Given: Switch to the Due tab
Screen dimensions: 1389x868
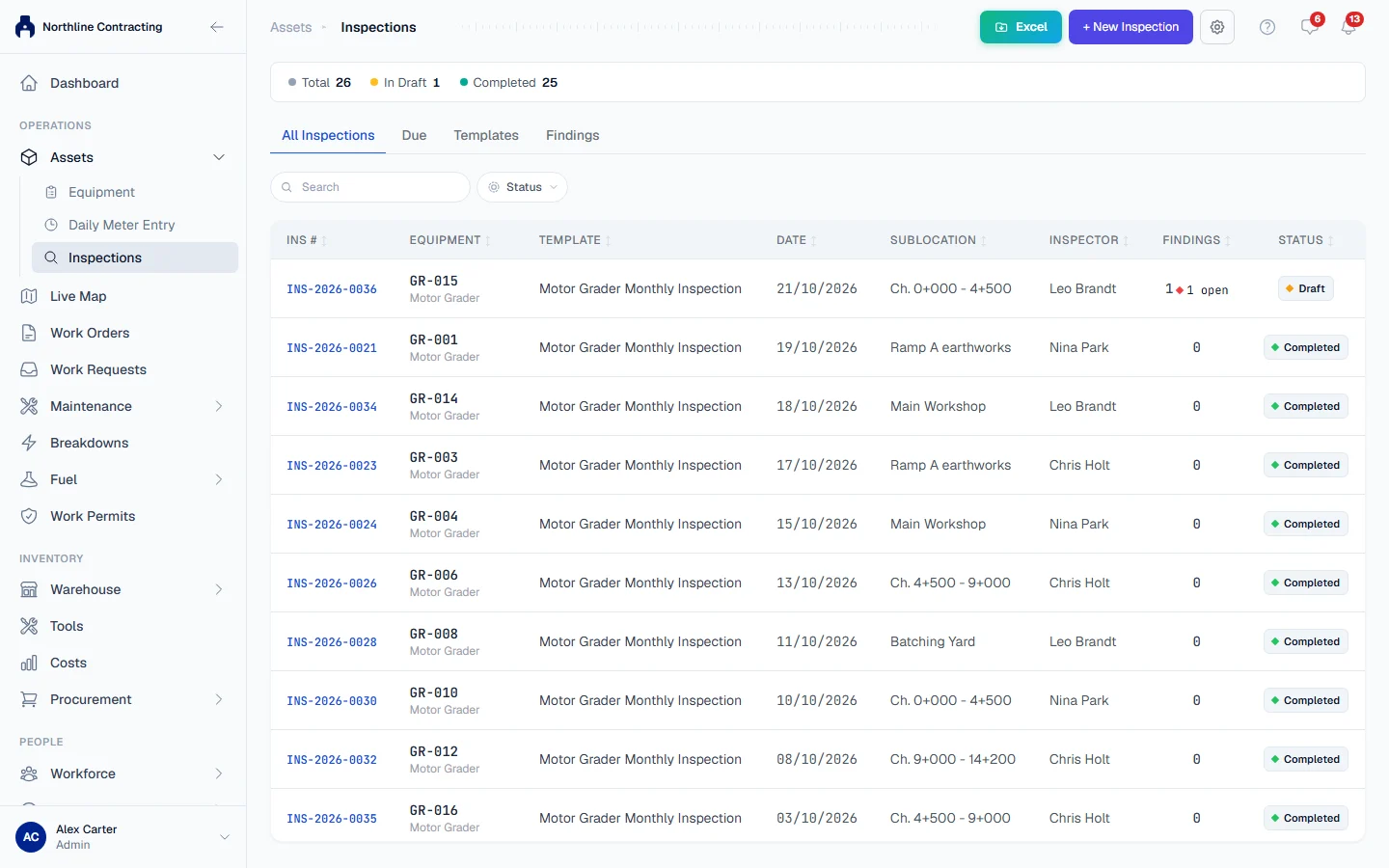Looking at the screenshot, I should (x=414, y=135).
